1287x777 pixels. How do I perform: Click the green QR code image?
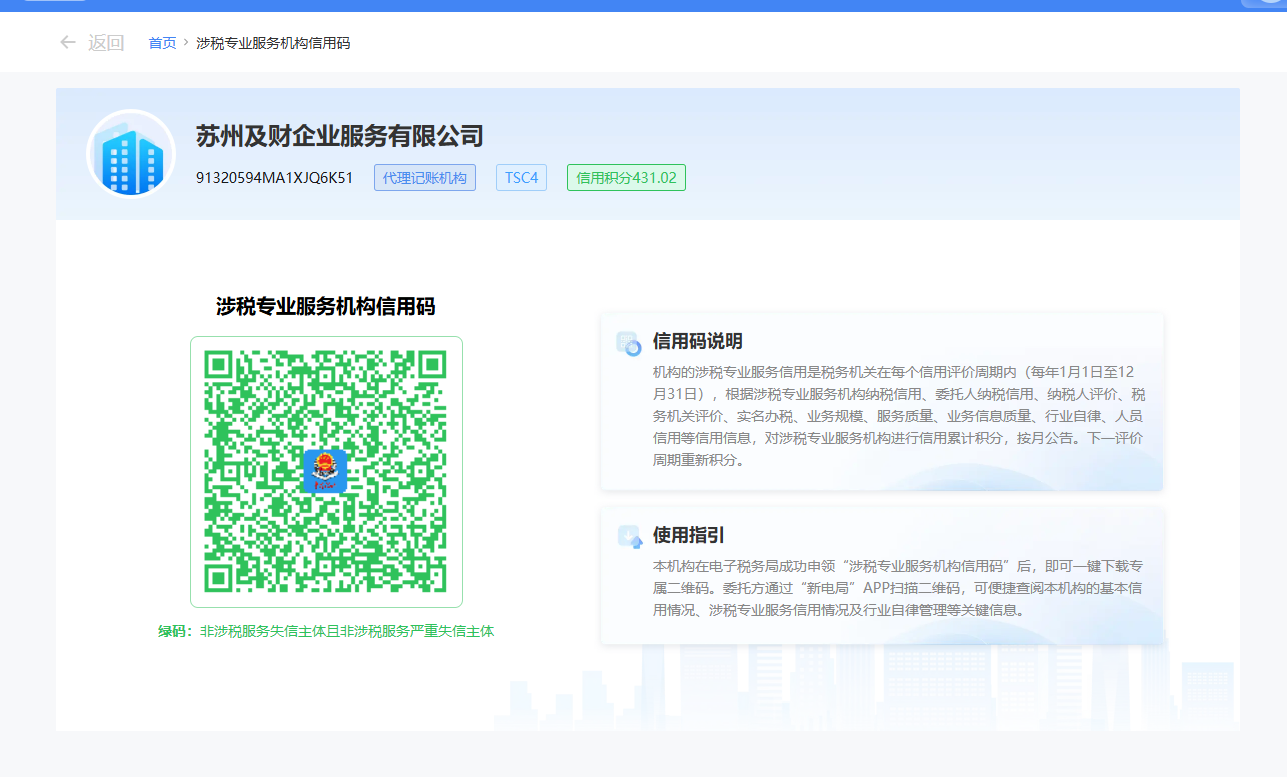tap(326, 472)
